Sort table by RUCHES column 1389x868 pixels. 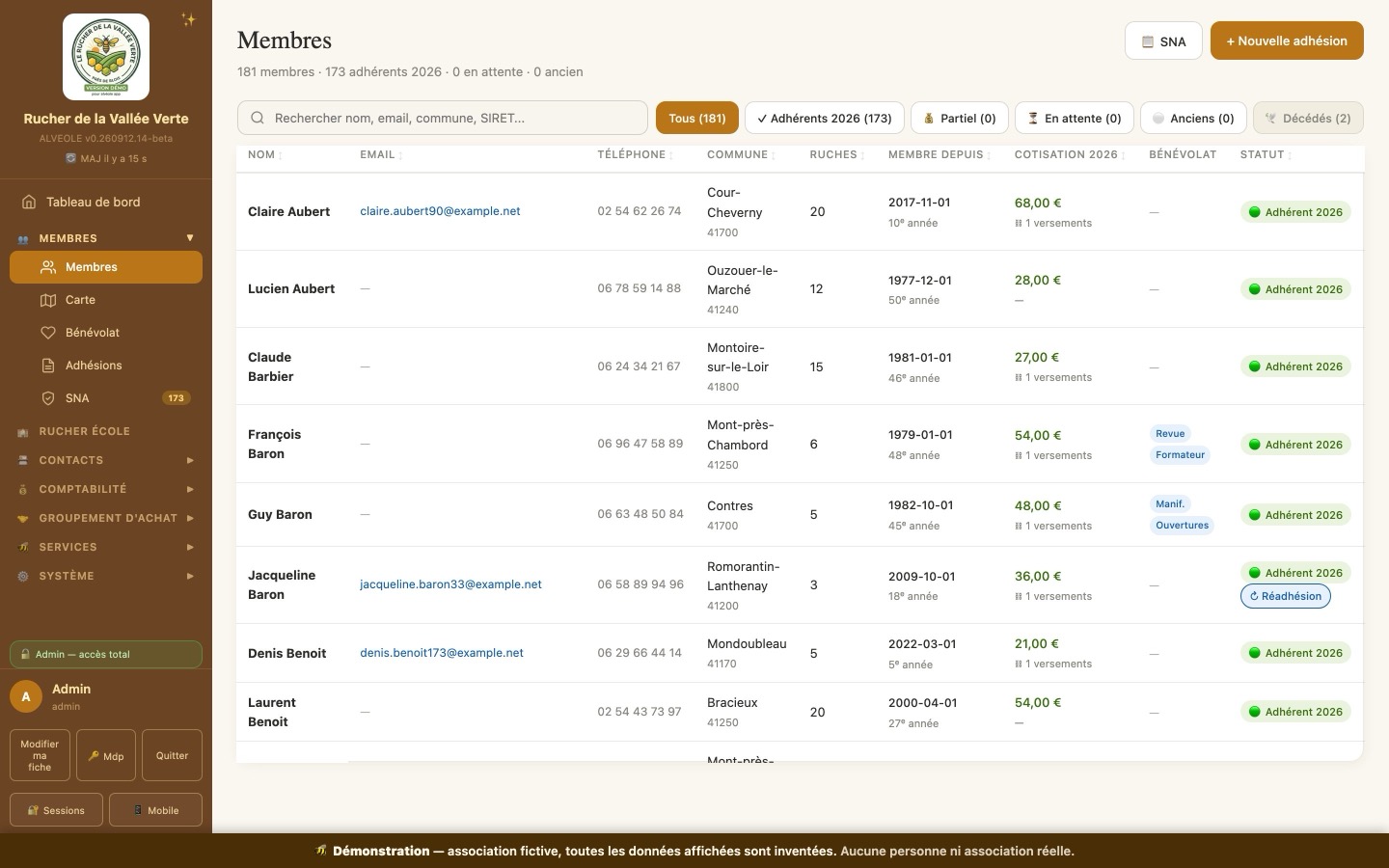tap(836, 154)
